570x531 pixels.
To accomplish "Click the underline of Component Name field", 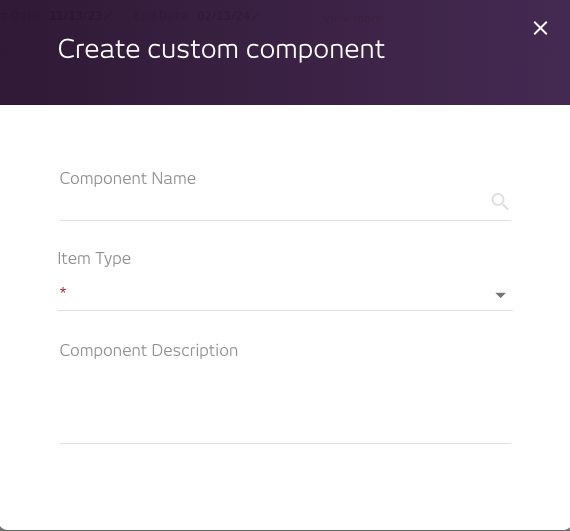I will click(285, 220).
